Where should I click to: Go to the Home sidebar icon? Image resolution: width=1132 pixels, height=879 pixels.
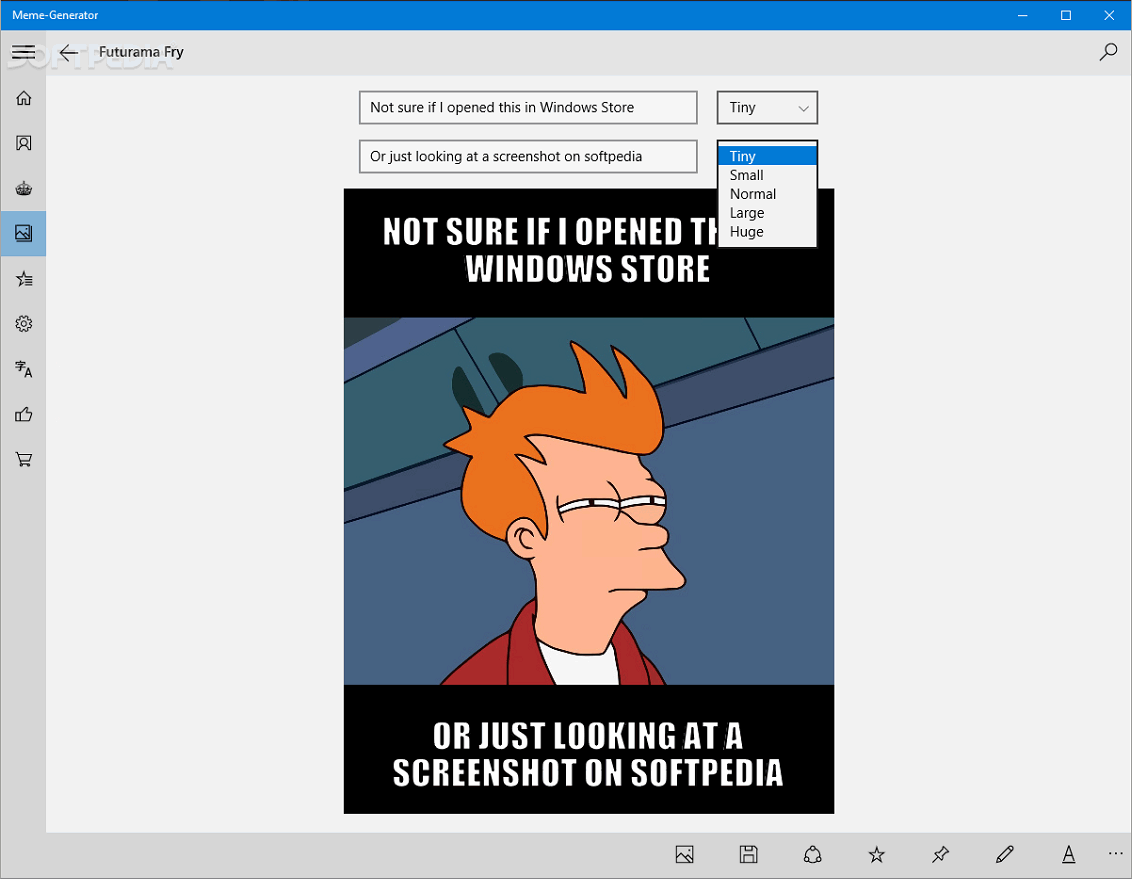point(24,98)
